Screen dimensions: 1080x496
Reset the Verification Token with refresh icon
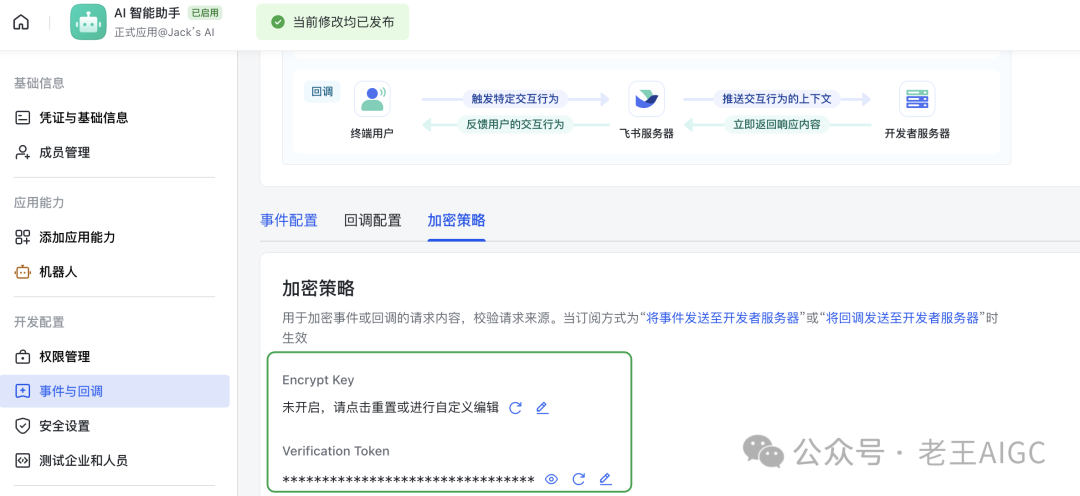click(x=579, y=479)
